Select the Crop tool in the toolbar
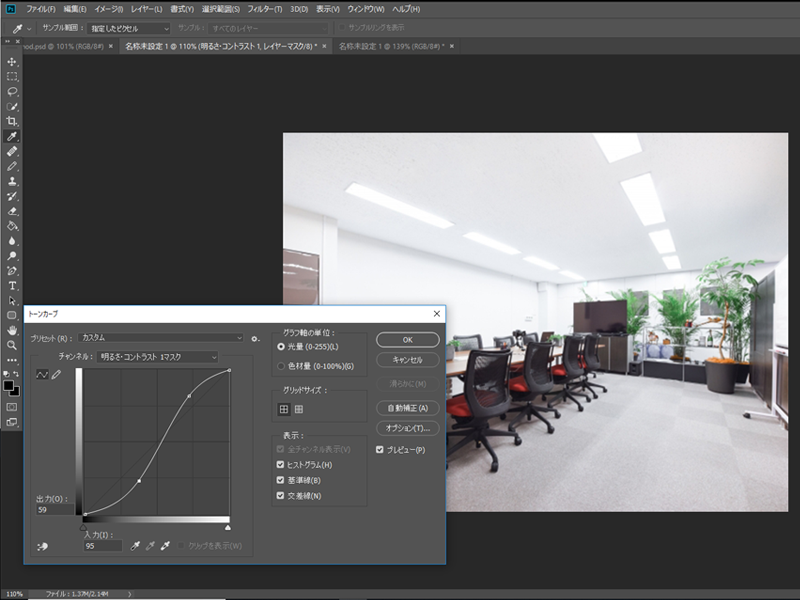The image size is (800, 600). click(x=12, y=121)
